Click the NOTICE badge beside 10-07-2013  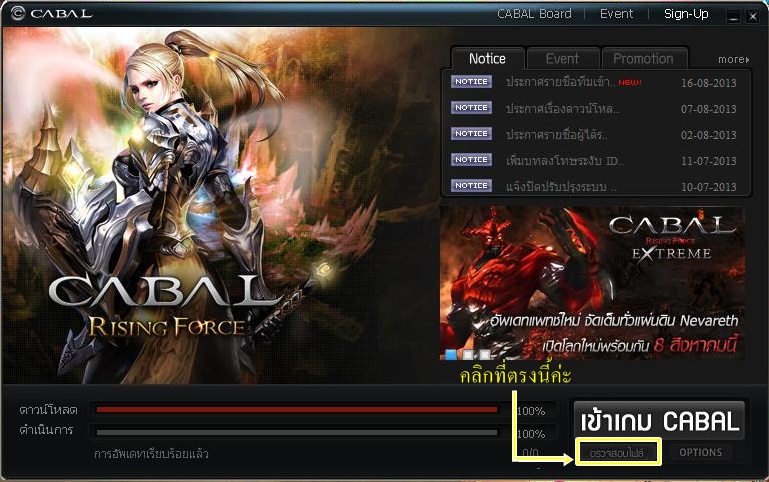(471, 185)
